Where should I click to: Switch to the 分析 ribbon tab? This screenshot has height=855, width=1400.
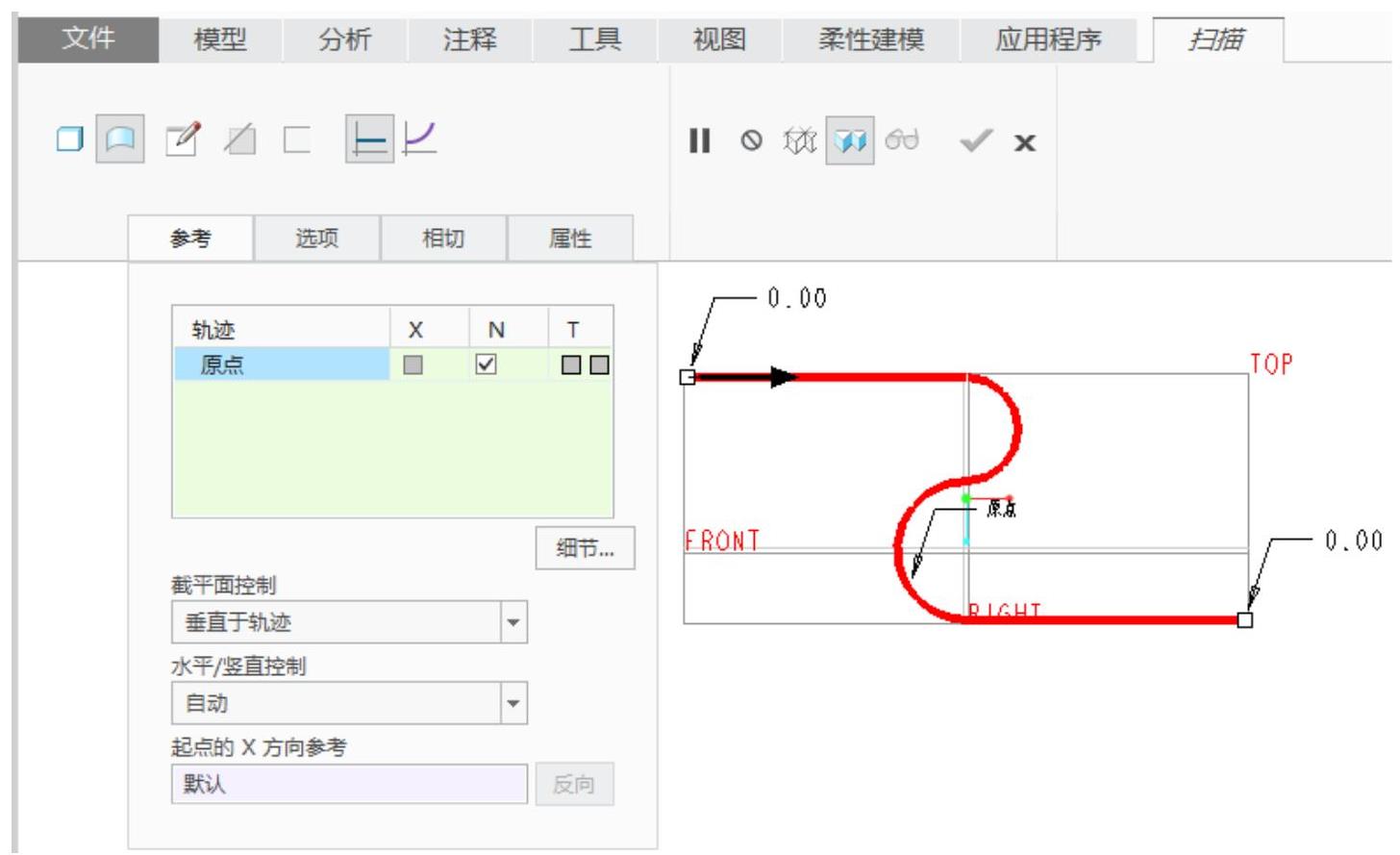pyautogui.click(x=345, y=39)
